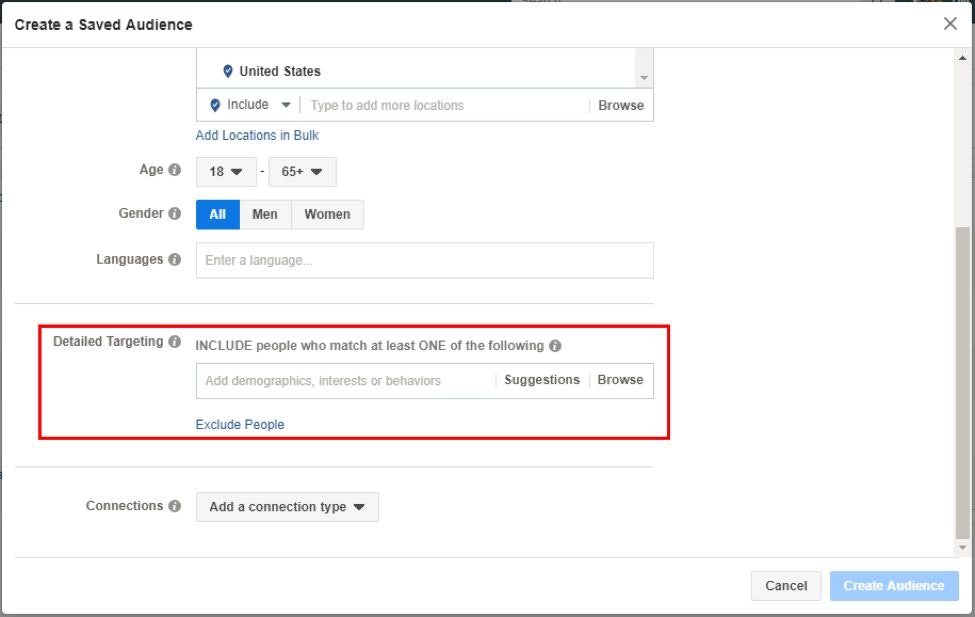
Task: Click the Add Locations in Bulk link
Action: point(257,135)
